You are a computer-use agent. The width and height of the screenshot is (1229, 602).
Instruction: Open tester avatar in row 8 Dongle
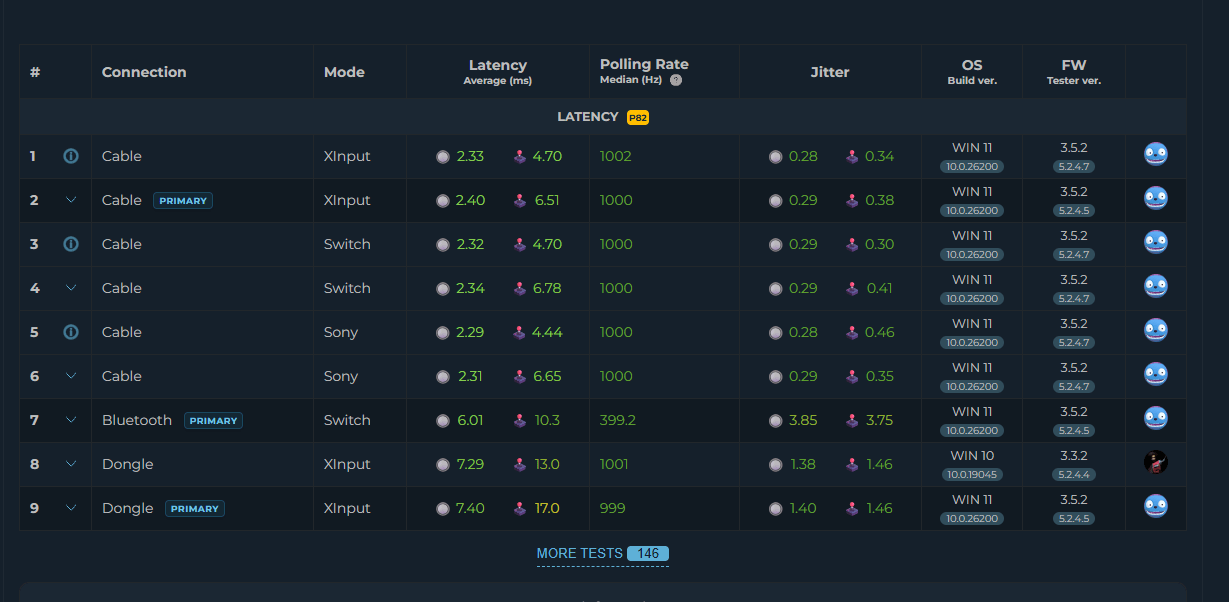coord(1156,462)
